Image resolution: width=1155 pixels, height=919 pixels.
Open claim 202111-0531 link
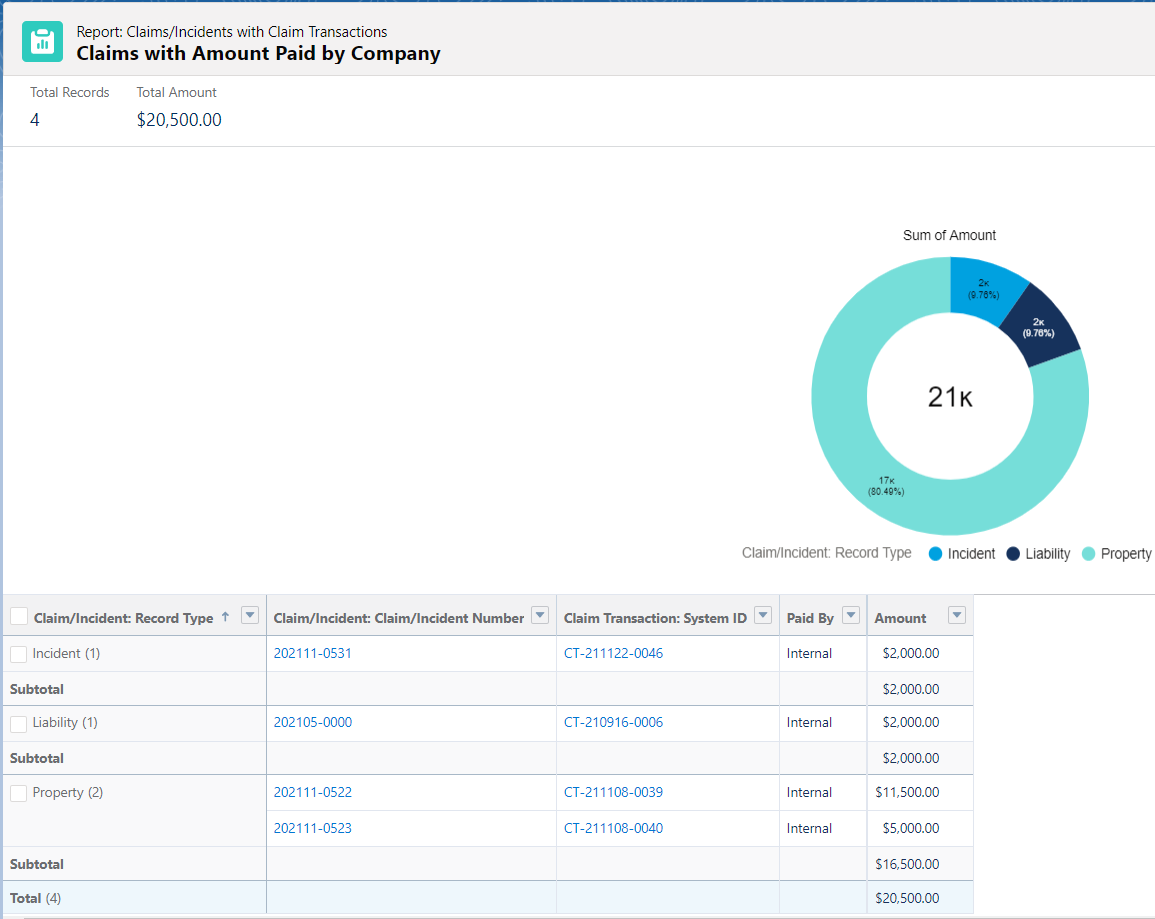(312, 653)
